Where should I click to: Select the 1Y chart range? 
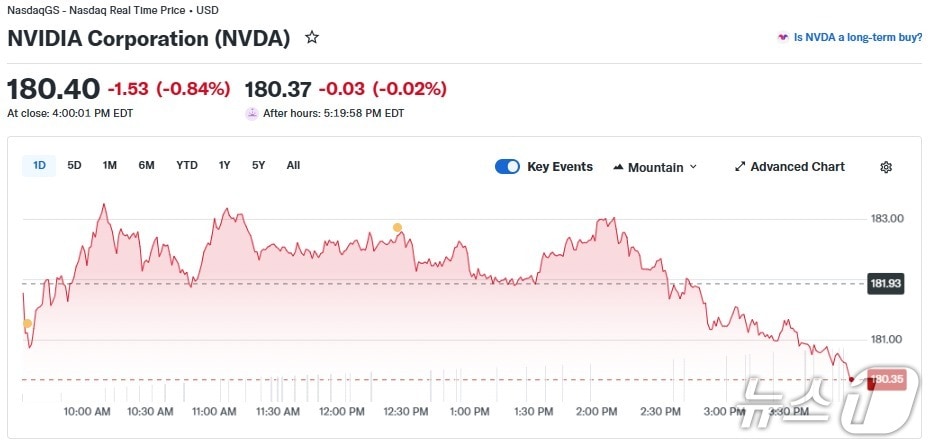(225, 165)
